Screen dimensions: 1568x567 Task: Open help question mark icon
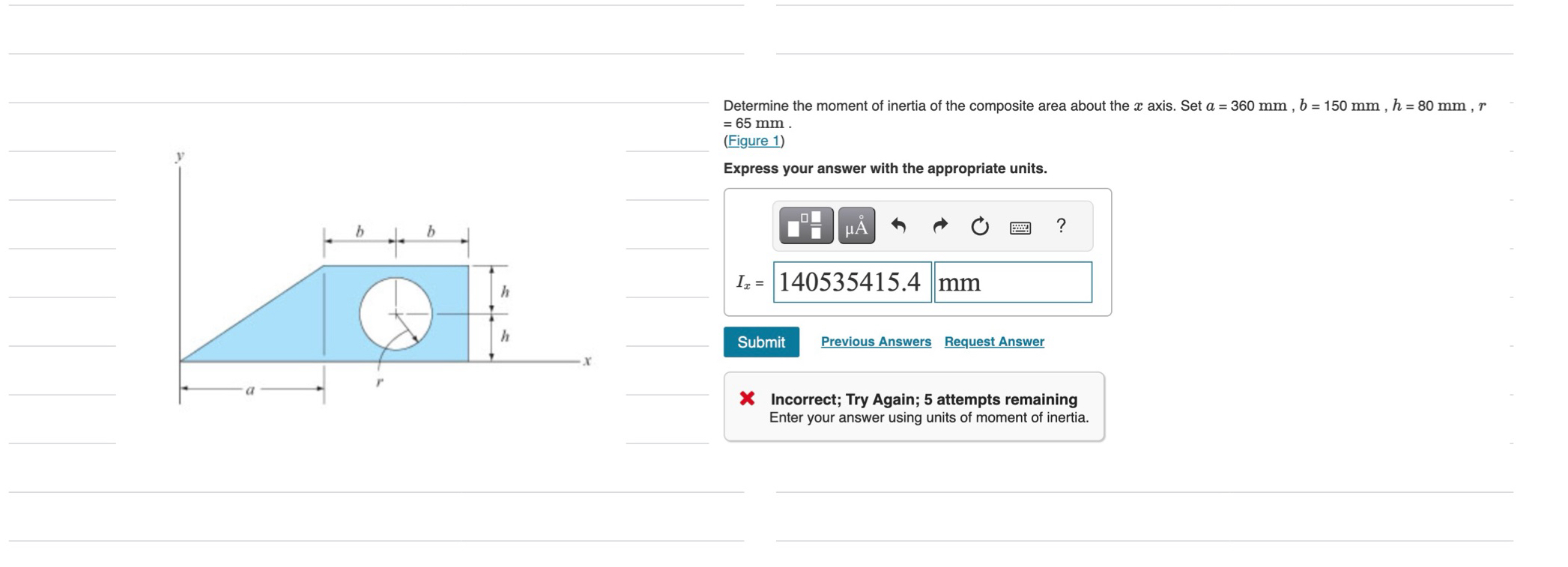pyautogui.click(x=1061, y=225)
